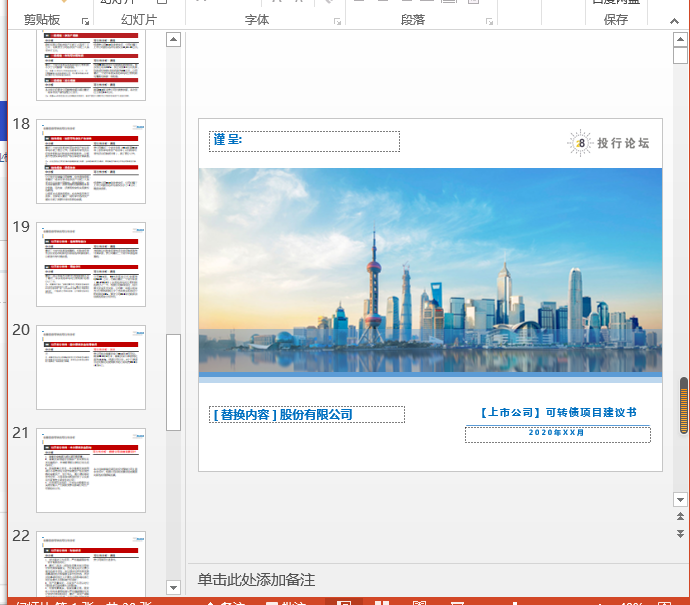Image resolution: width=690 pixels, height=605 pixels.
Task: Select the 股份有限公司 company name placeholder
Action: click(x=307, y=414)
